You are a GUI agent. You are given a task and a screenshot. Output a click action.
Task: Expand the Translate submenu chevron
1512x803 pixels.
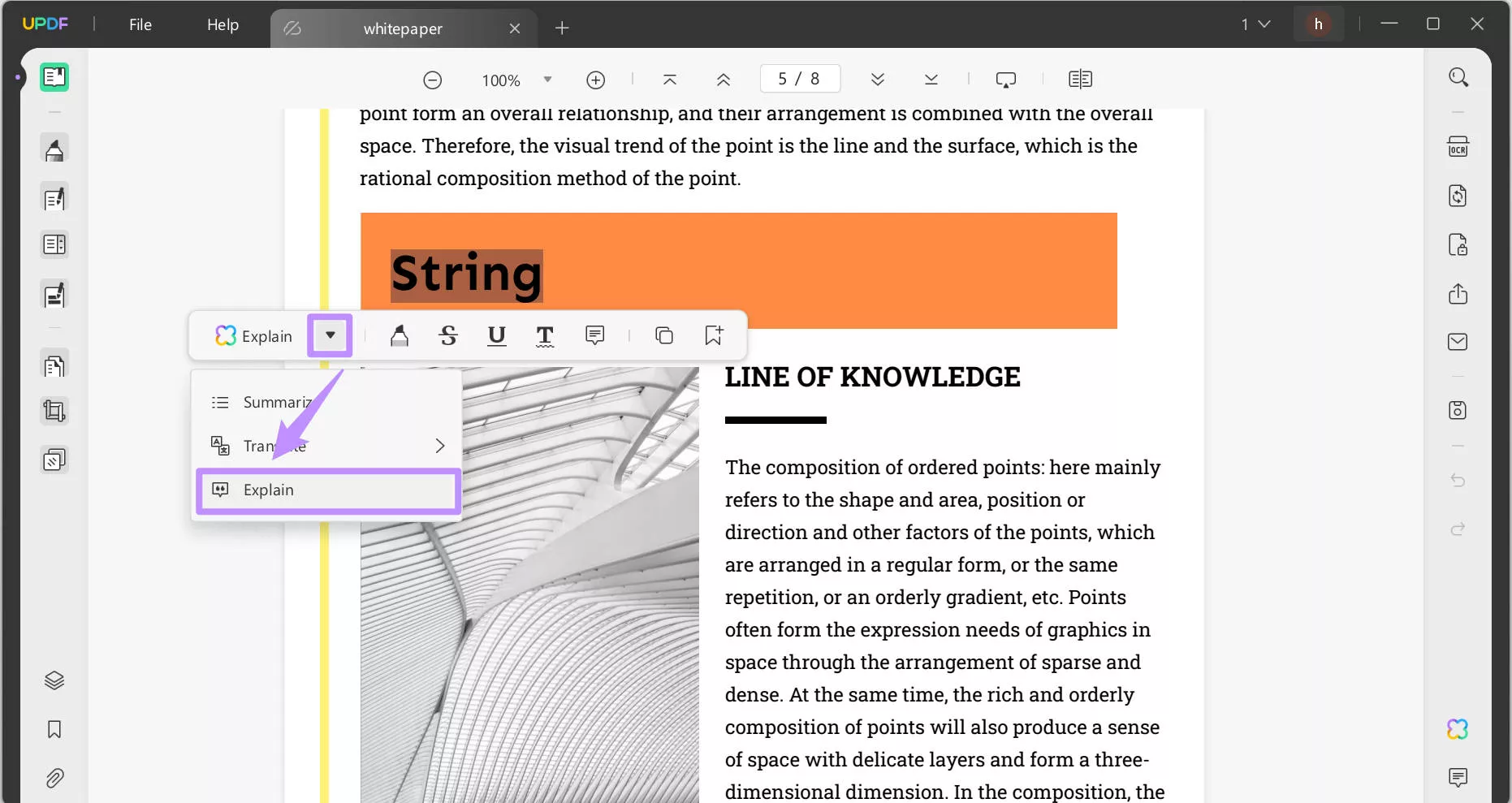point(439,446)
